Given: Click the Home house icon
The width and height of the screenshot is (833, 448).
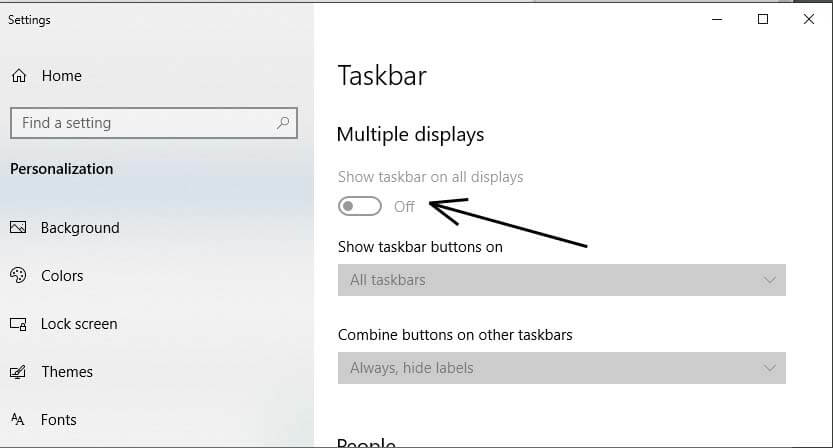Looking at the screenshot, I should pyautogui.click(x=19, y=76).
